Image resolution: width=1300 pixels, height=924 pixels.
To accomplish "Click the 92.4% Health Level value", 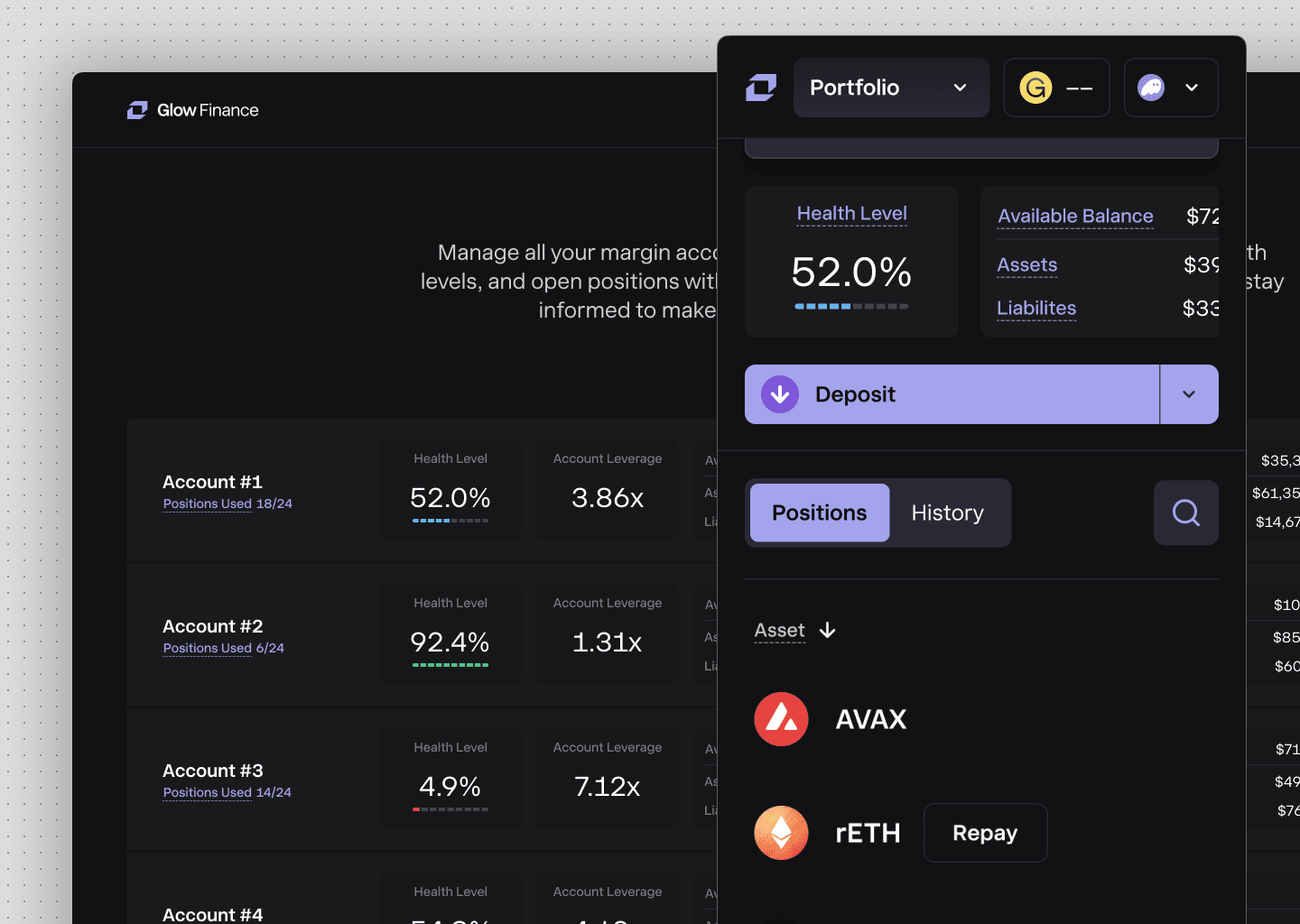I will click(450, 642).
